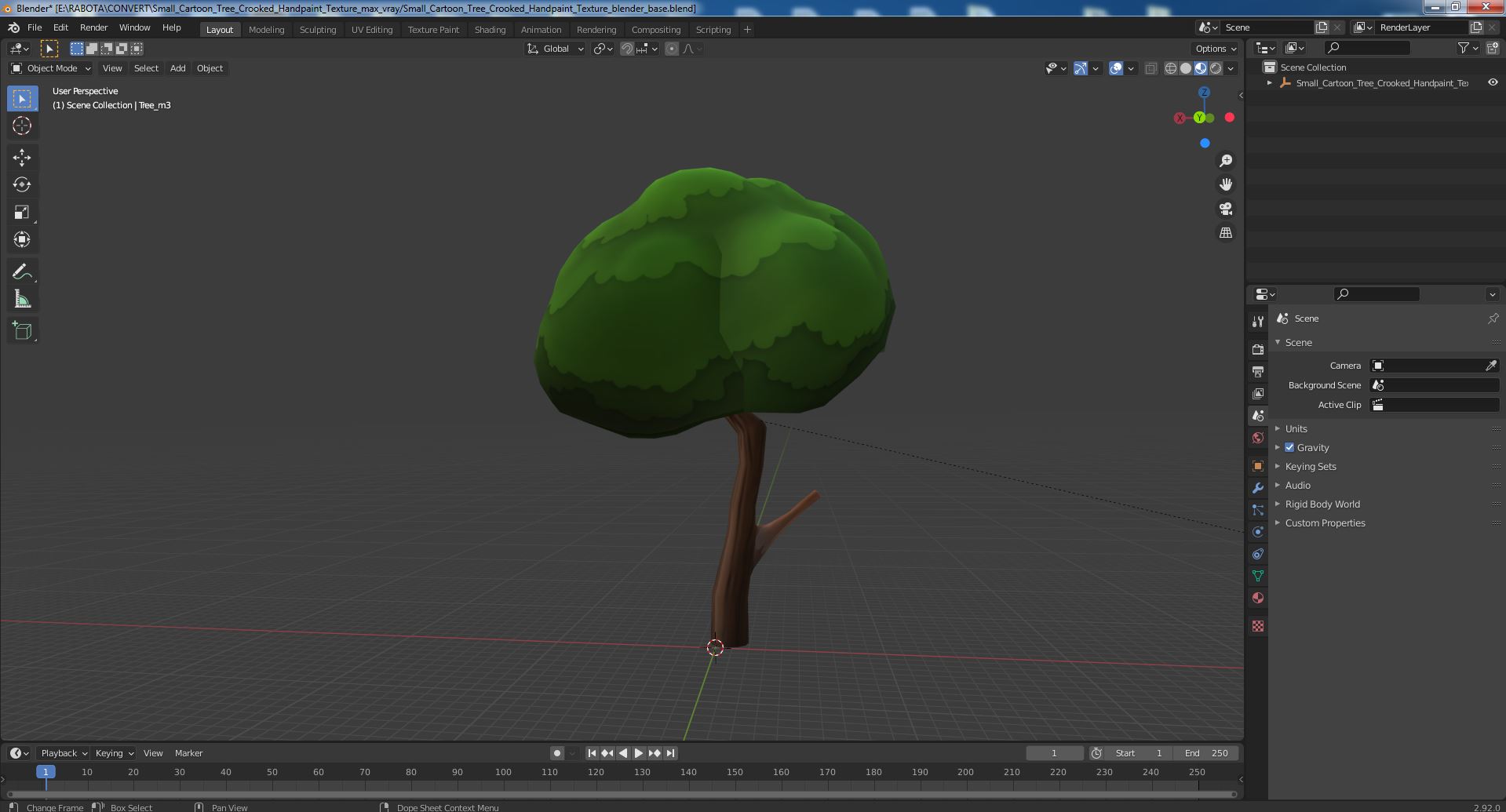Open the Render menu
1506x812 pixels.
pyautogui.click(x=93, y=27)
